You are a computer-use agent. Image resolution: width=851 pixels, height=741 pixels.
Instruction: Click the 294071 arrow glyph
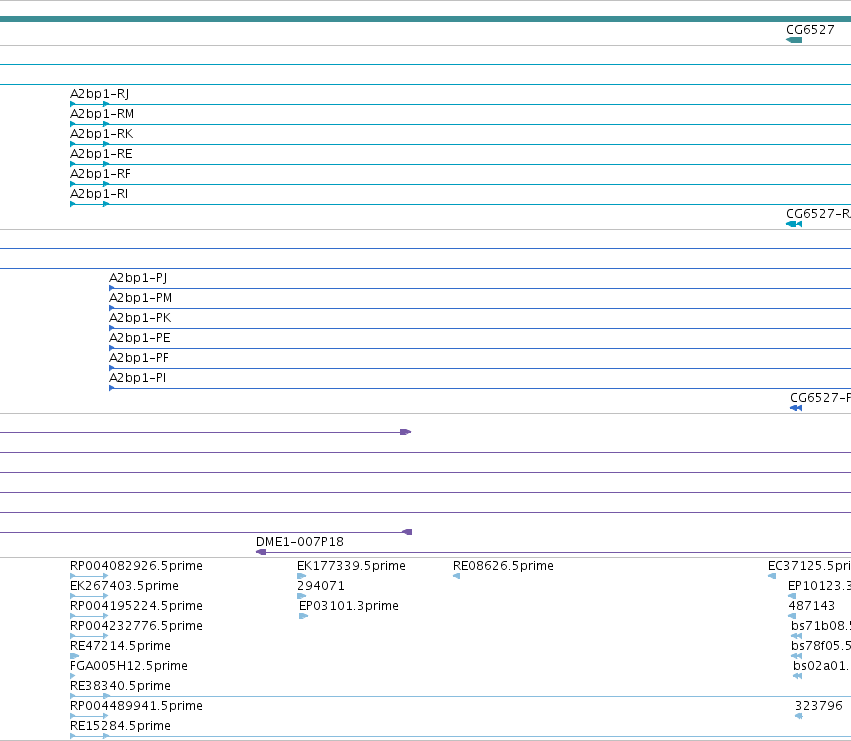[302, 596]
